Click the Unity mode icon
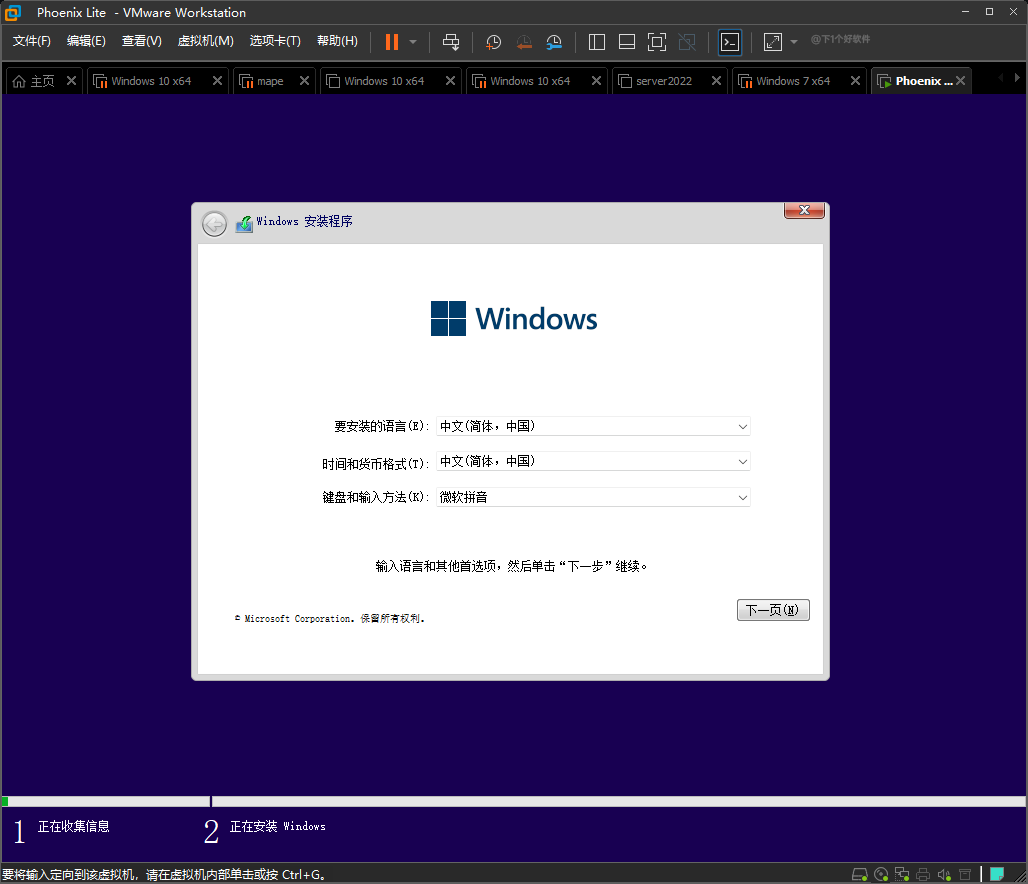 point(687,42)
